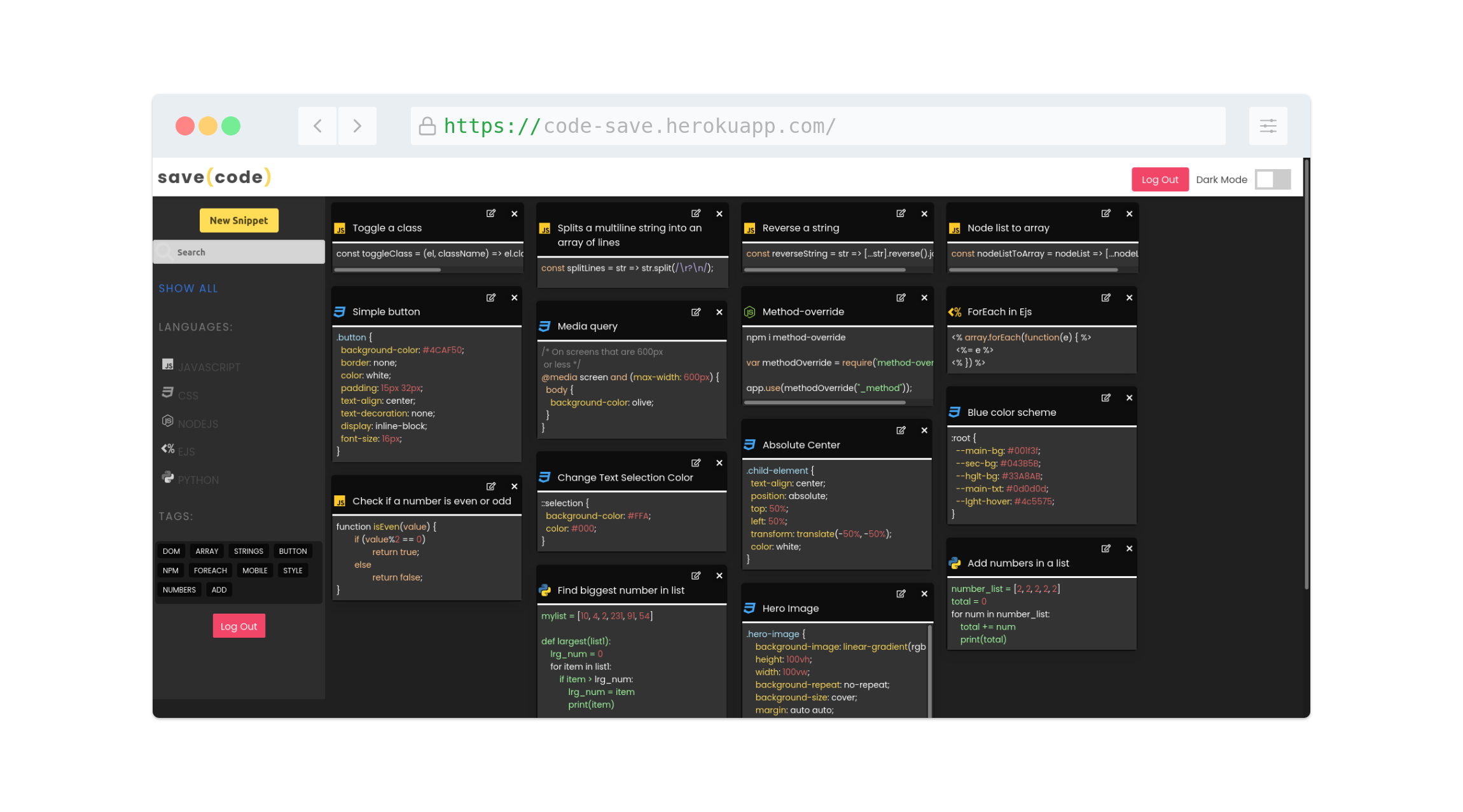Select the FOREACH tag

click(210, 570)
